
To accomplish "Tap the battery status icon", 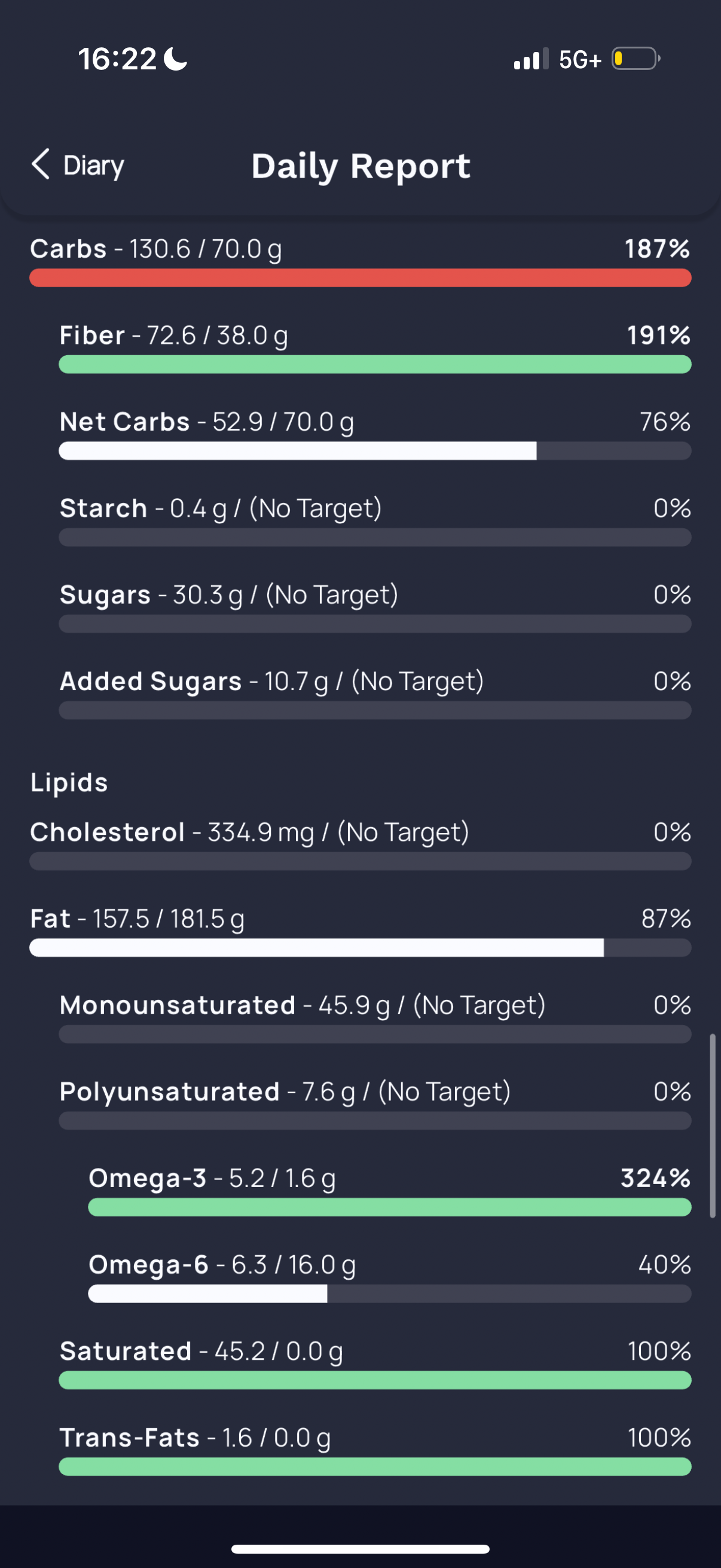I will click(636, 59).
